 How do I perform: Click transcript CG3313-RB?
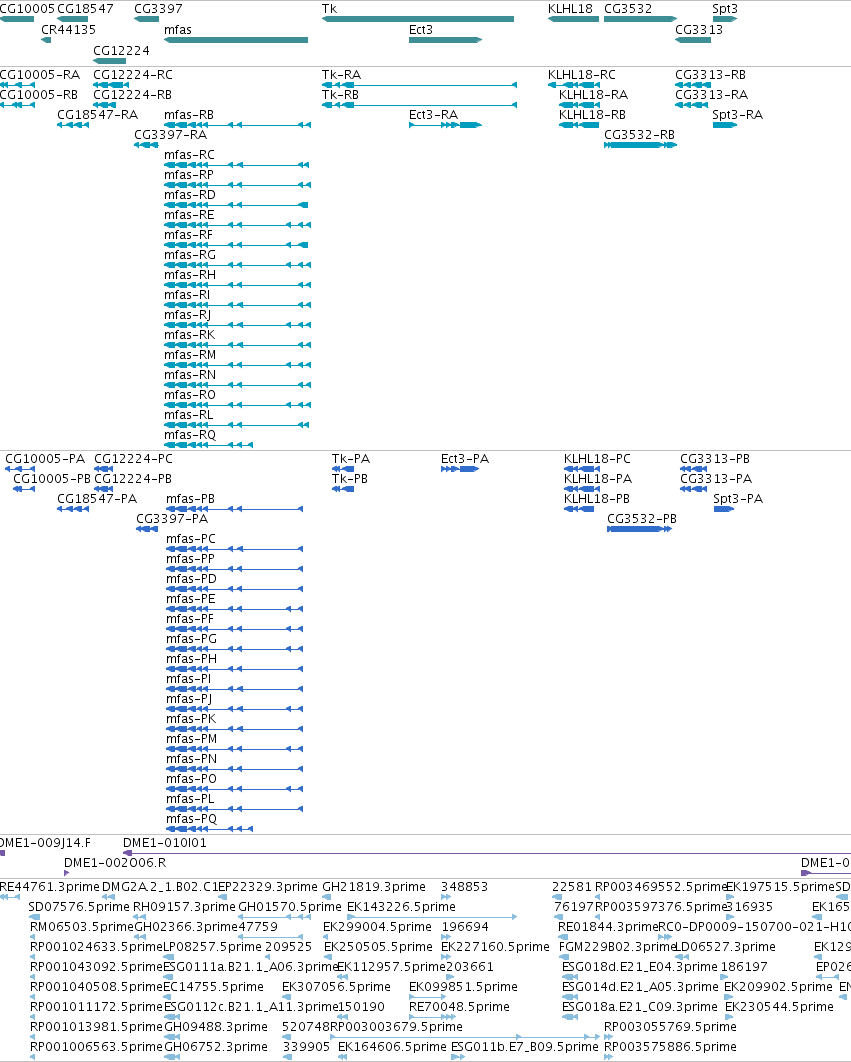(710, 75)
